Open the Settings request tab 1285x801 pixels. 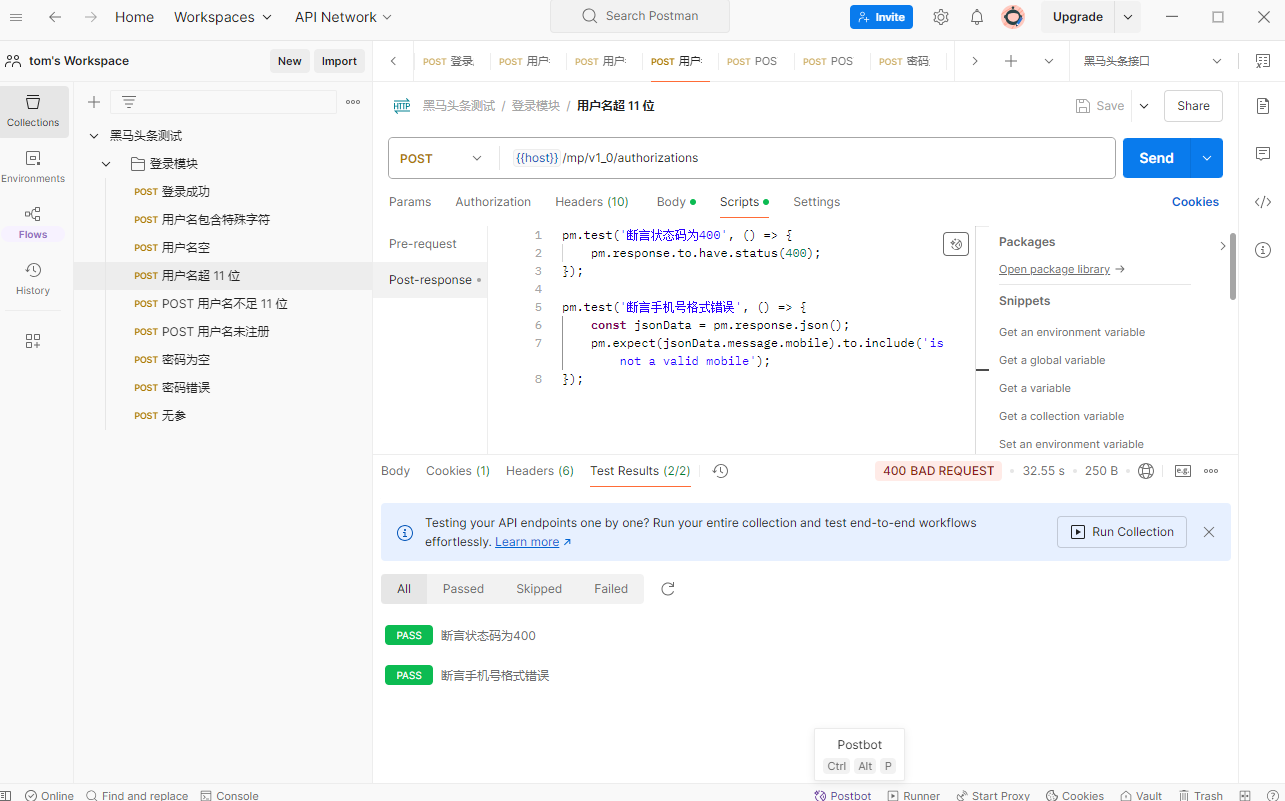click(817, 202)
